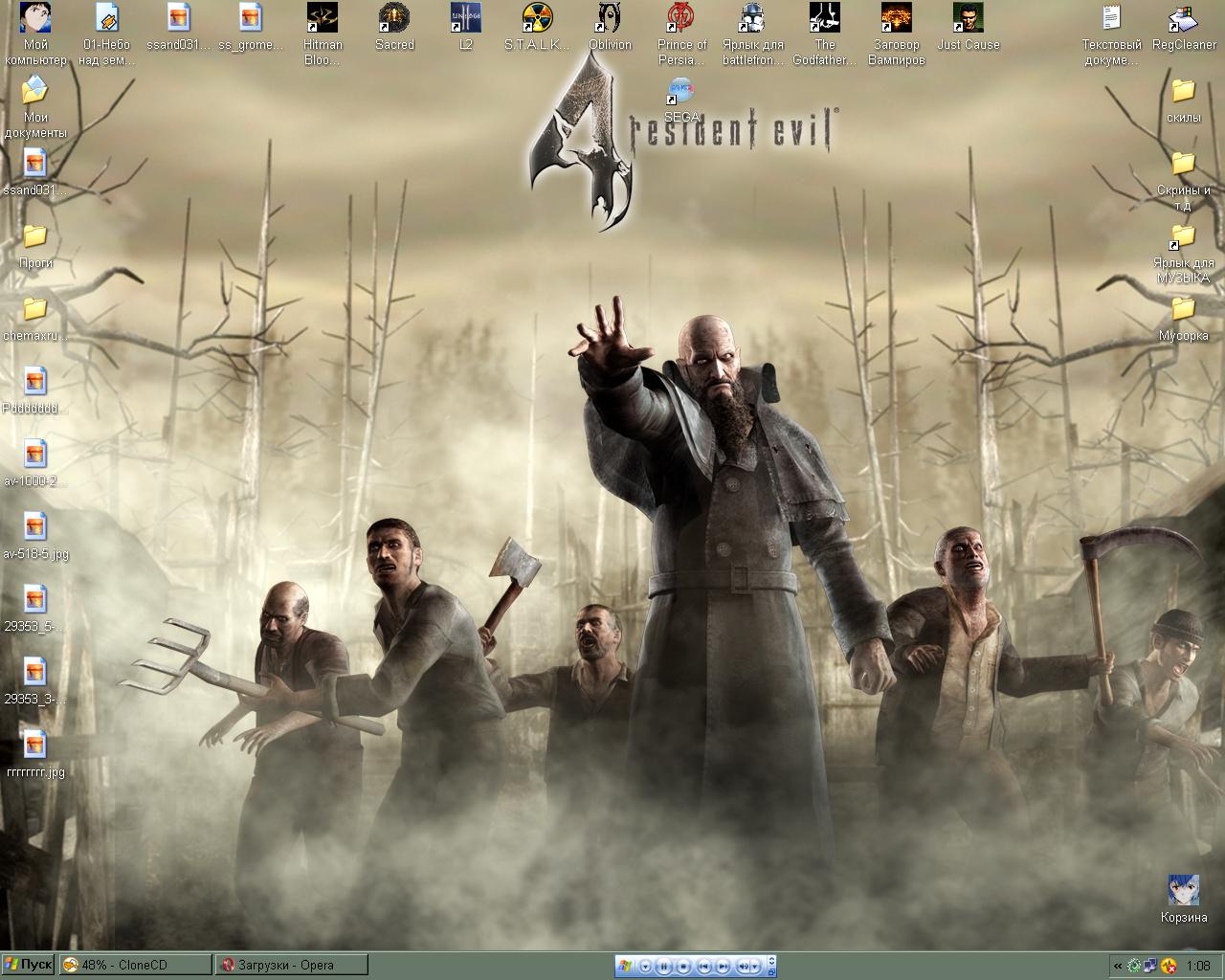Image resolution: width=1225 pixels, height=980 pixels.
Task: Launch the Oblivion game shortcut
Action: tap(610, 27)
